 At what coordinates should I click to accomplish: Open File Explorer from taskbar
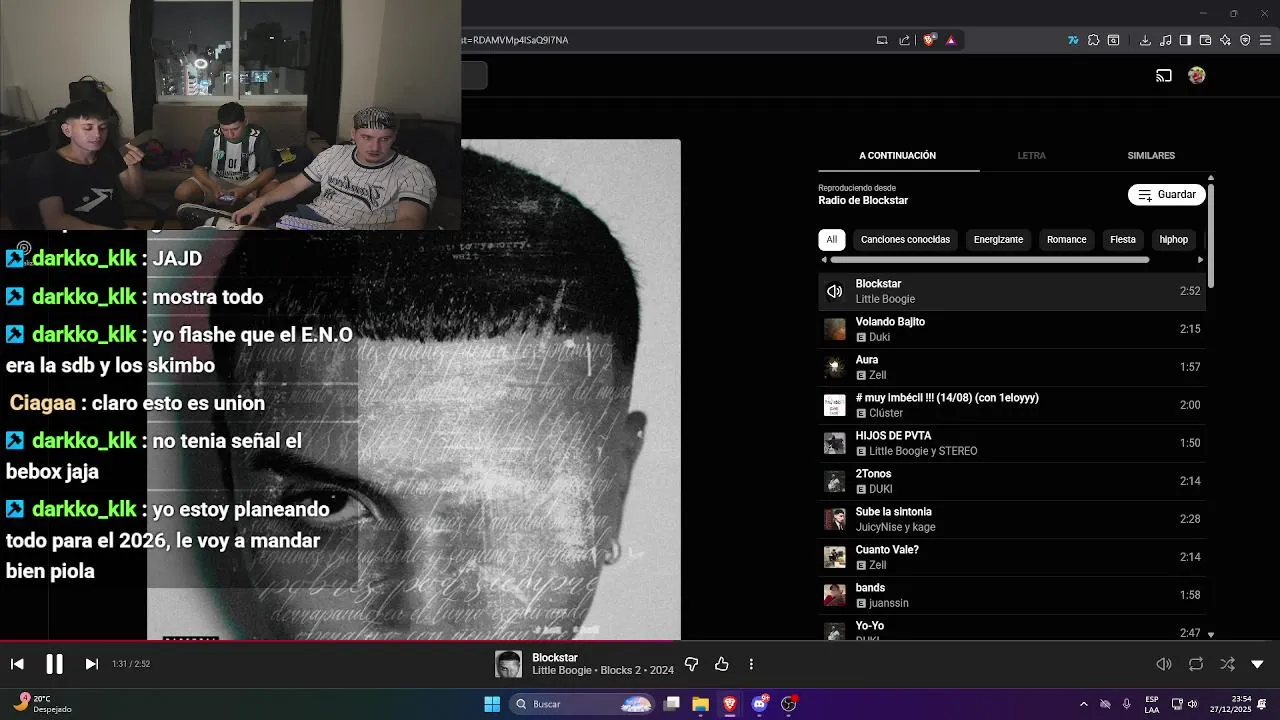(700, 704)
